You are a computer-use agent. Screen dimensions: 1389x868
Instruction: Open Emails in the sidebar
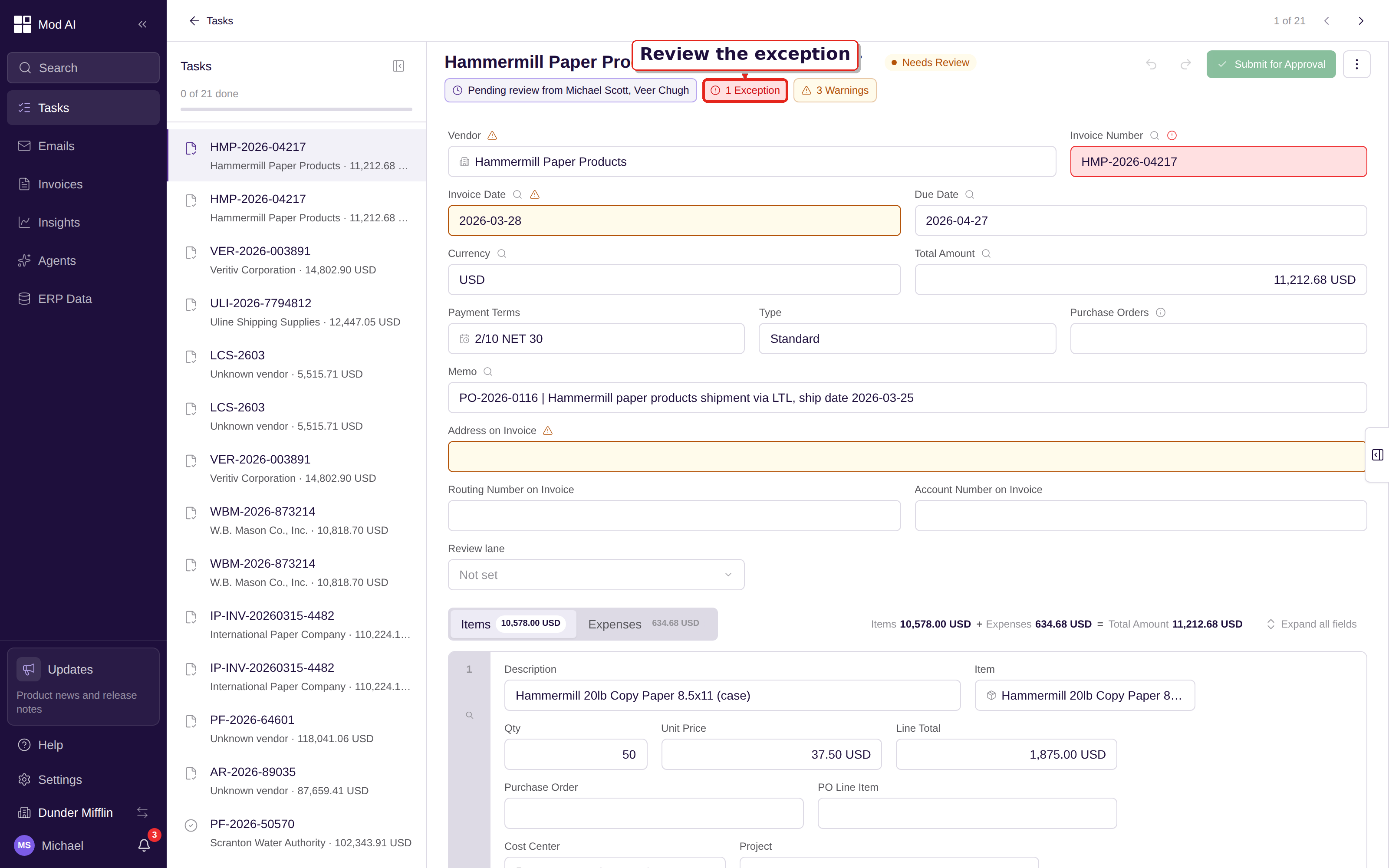pyautogui.click(x=83, y=146)
